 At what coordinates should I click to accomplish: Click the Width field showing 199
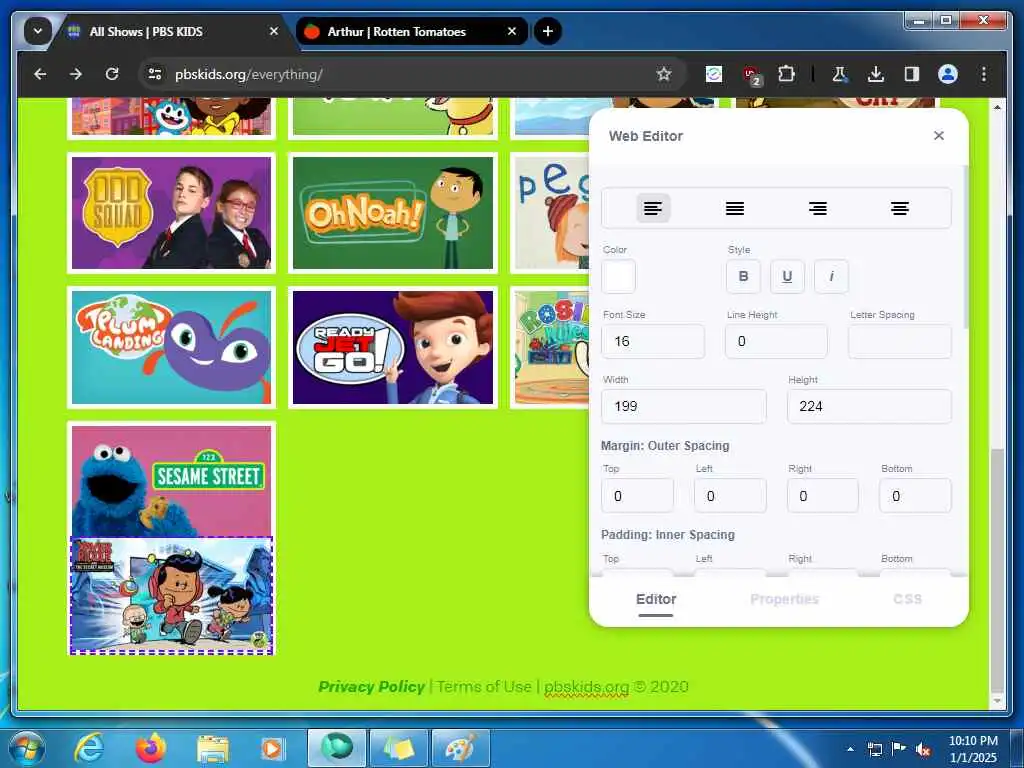(684, 406)
